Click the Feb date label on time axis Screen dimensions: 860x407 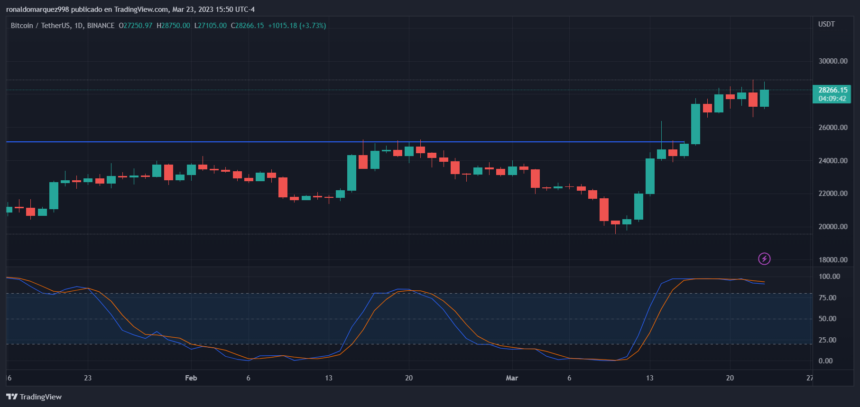[190, 377]
